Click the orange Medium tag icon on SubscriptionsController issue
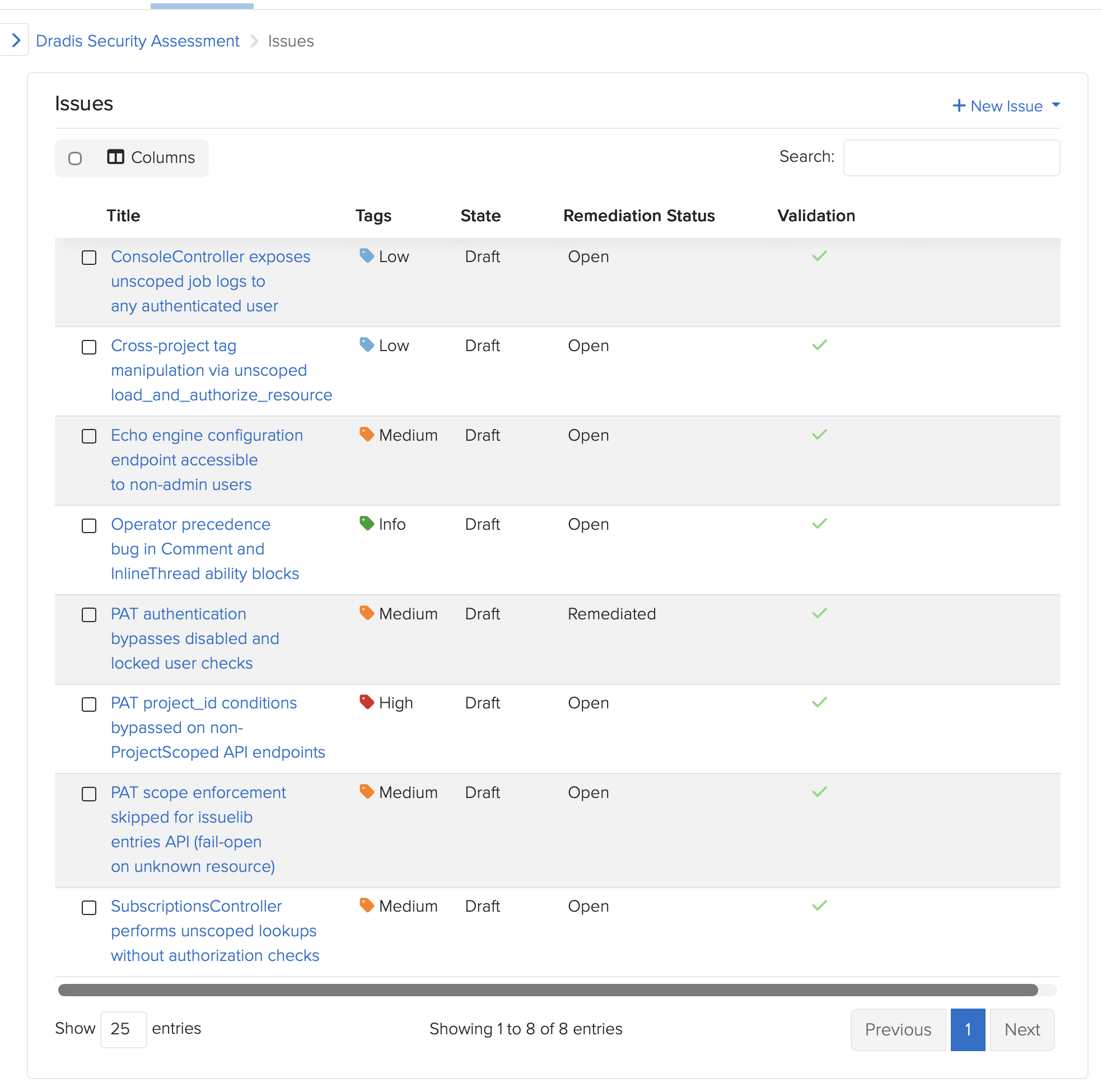This screenshot has height=1092, width=1102. pos(366,906)
